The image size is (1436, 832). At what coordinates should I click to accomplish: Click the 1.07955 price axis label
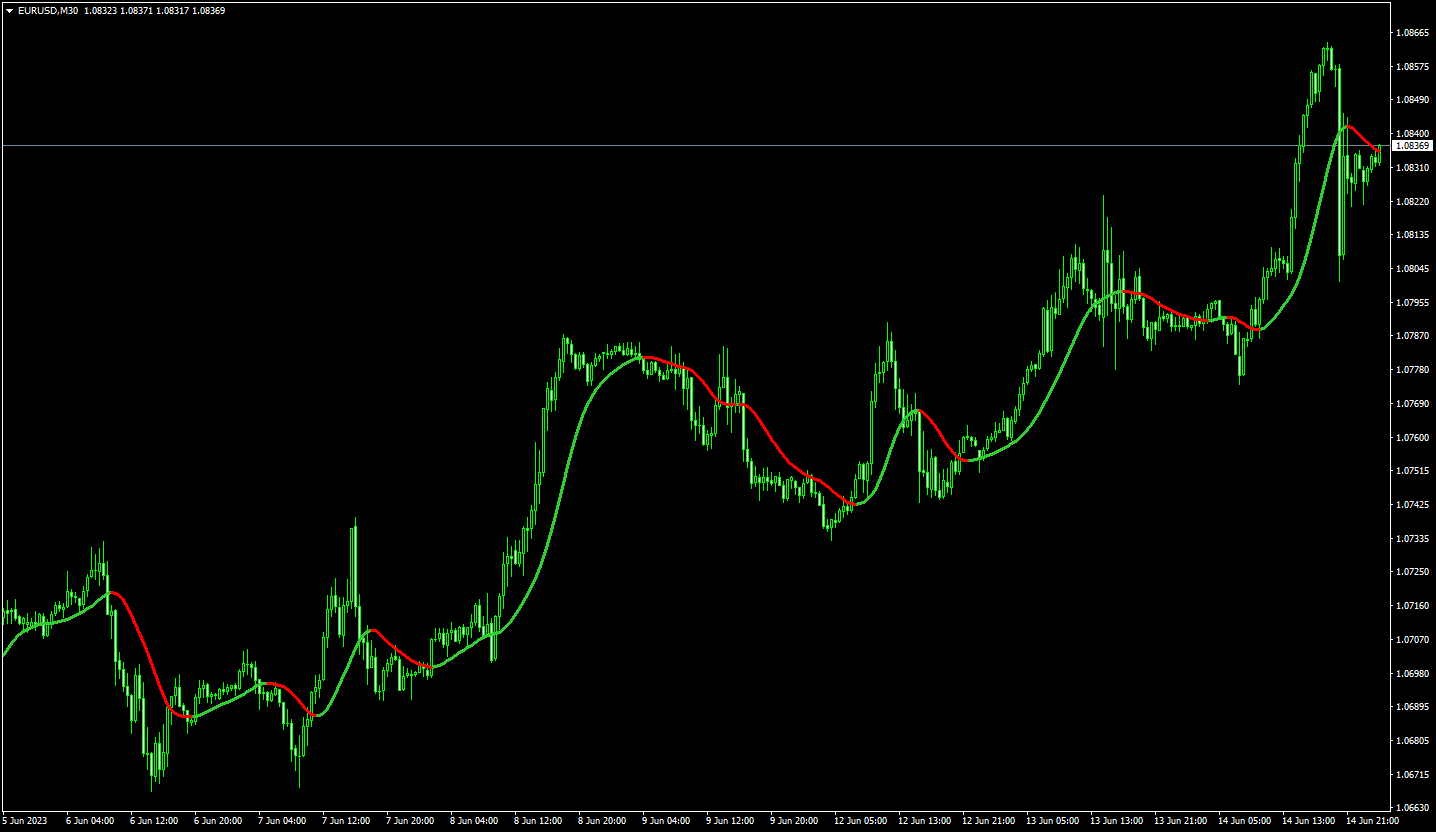1412,302
